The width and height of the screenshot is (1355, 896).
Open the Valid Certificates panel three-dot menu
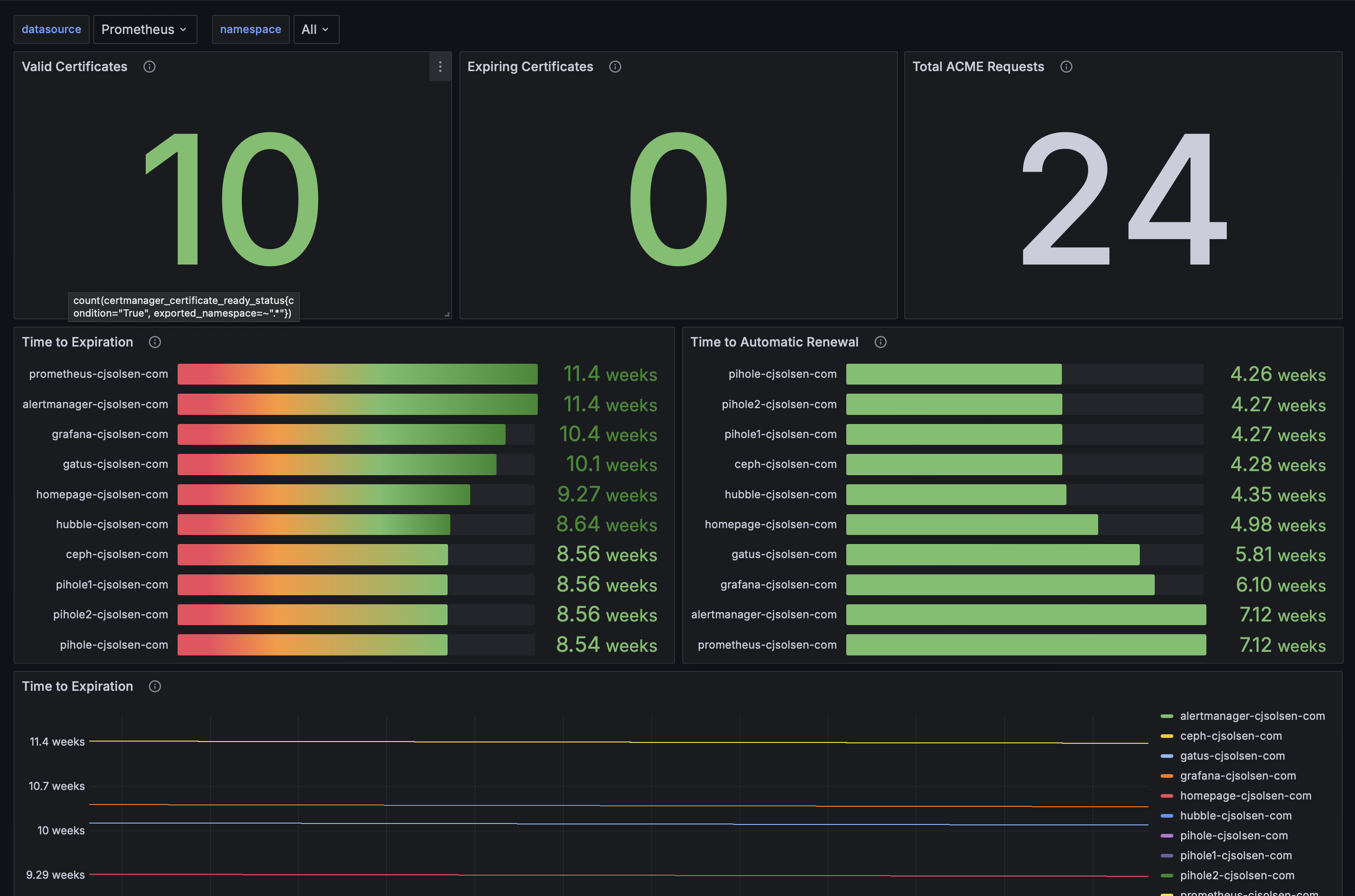click(x=440, y=67)
